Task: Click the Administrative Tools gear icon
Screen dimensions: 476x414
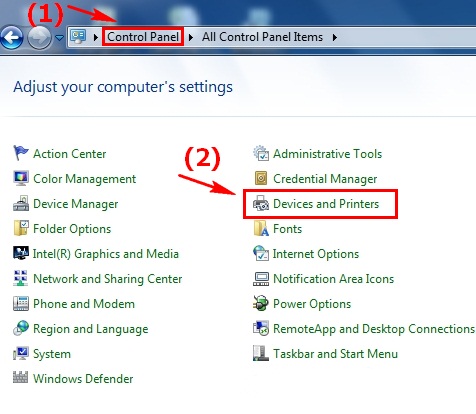Action: coord(261,153)
